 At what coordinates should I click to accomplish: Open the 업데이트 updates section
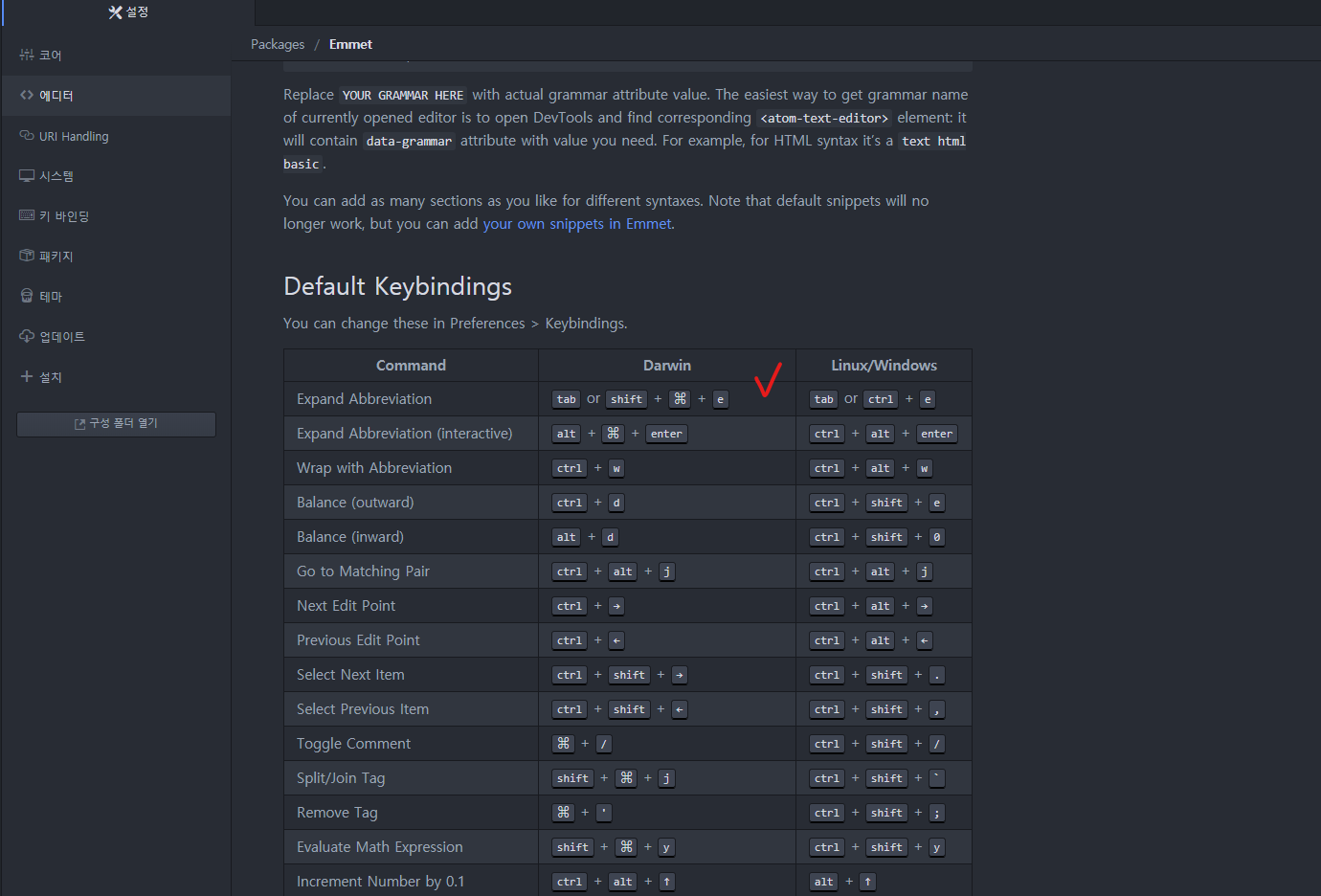pyautogui.click(x=115, y=337)
